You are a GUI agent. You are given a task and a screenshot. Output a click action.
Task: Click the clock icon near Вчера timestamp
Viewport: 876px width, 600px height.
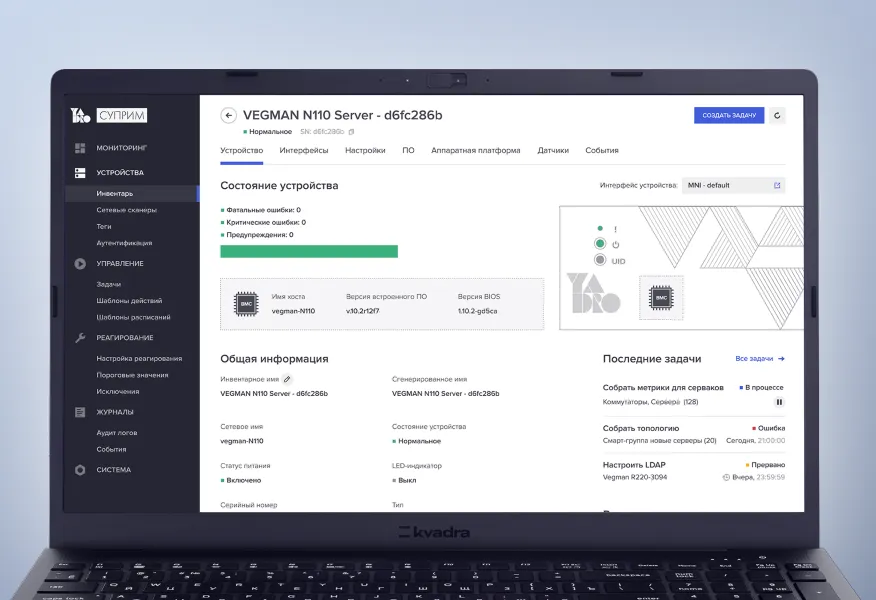(x=726, y=478)
